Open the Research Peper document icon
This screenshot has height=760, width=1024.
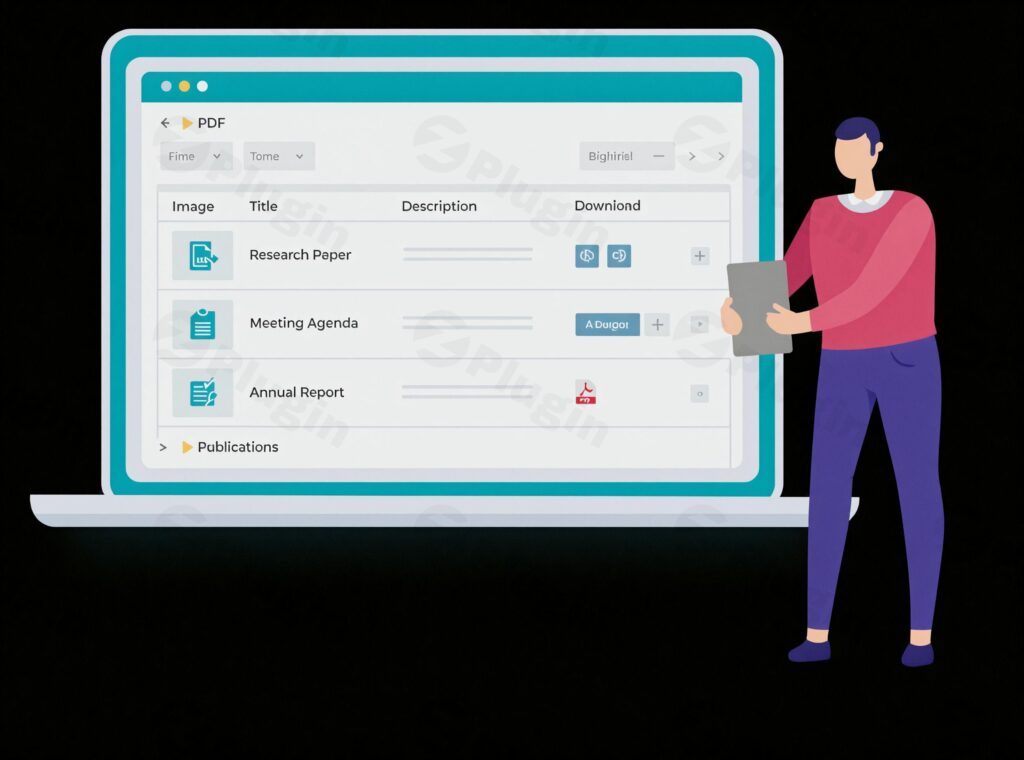tap(203, 256)
